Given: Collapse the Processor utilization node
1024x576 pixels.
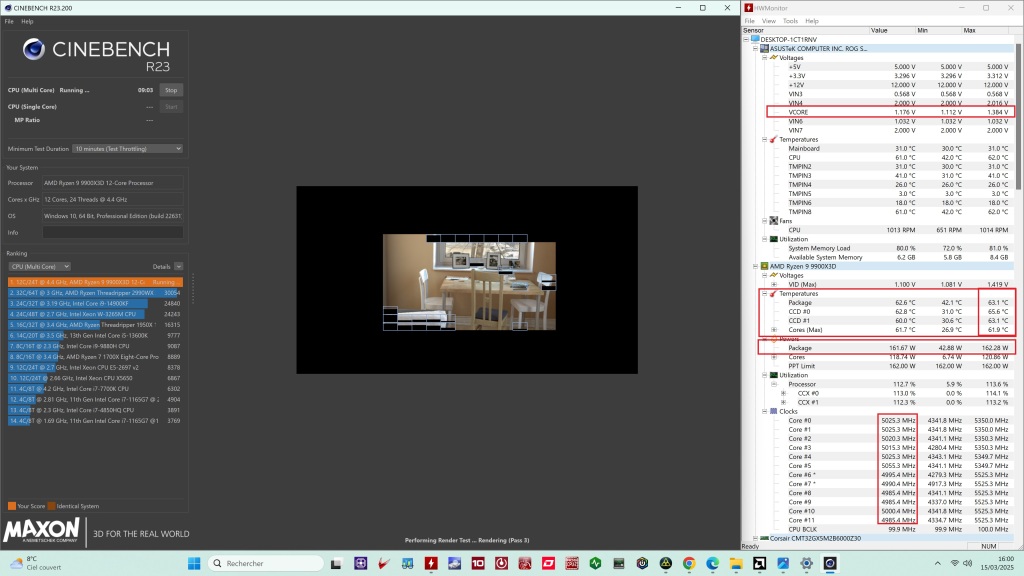Looking at the screenshot, I should click(x=774, y=384).
